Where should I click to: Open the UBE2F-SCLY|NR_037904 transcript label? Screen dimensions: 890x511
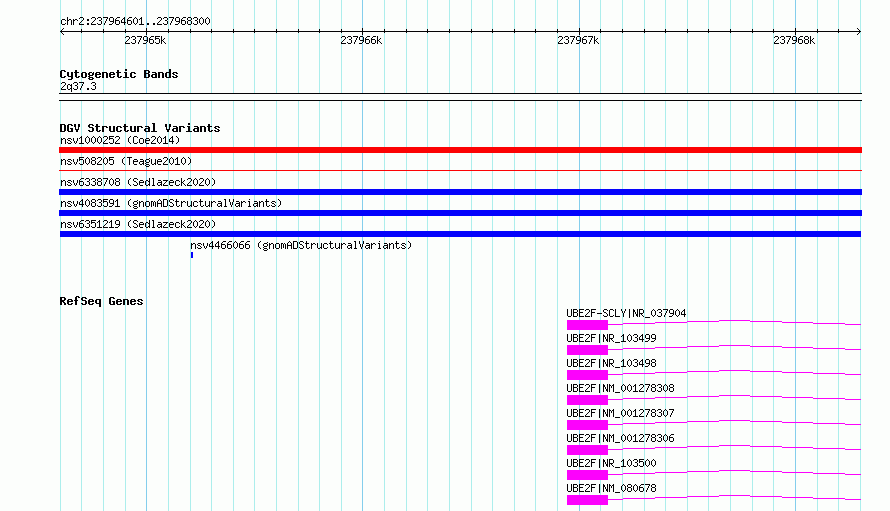coord(626,313)
